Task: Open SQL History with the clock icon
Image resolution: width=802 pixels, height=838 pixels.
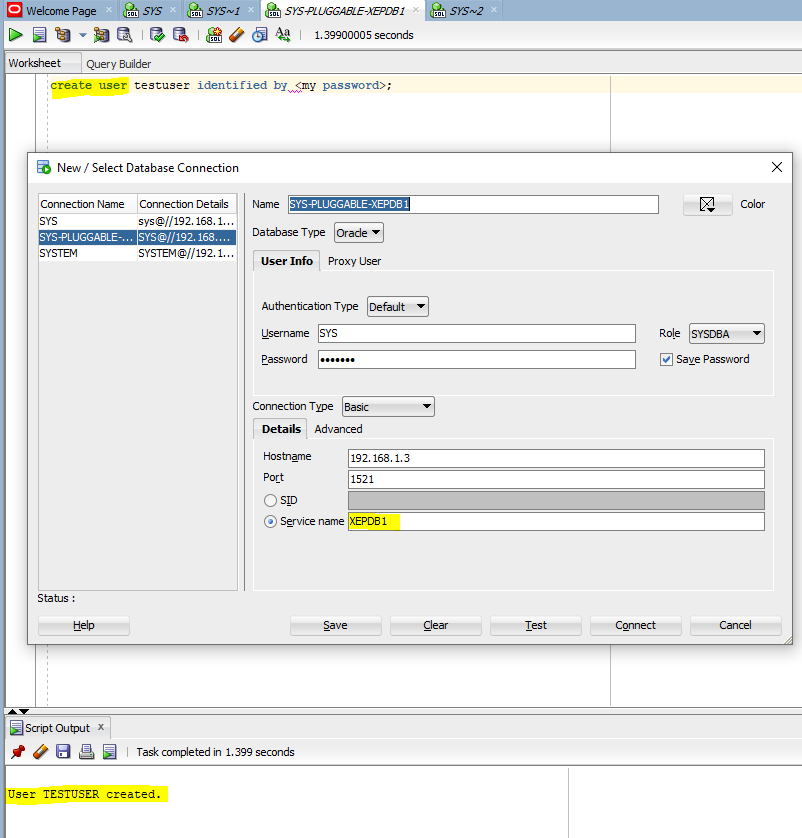Action: pyautogui.click(x=260, y=35)
